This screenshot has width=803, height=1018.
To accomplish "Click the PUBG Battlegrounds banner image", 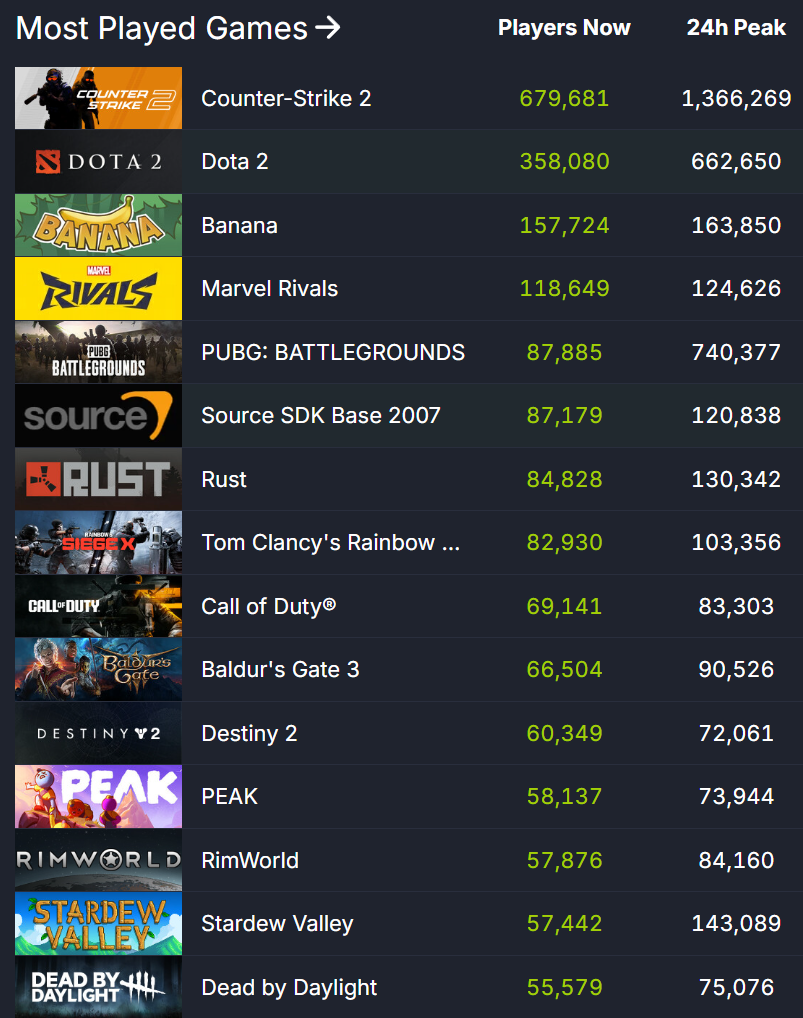I will 98,352.
